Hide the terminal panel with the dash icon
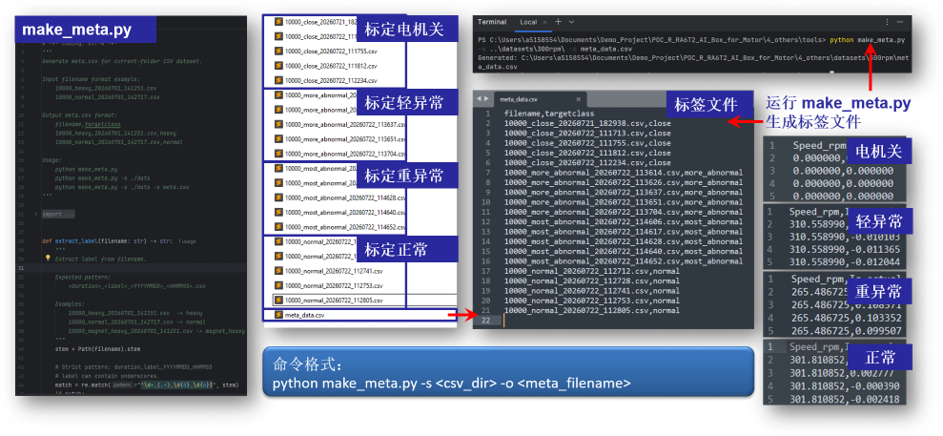The width and height of the screenshot is (943, 436). (900, 22)
